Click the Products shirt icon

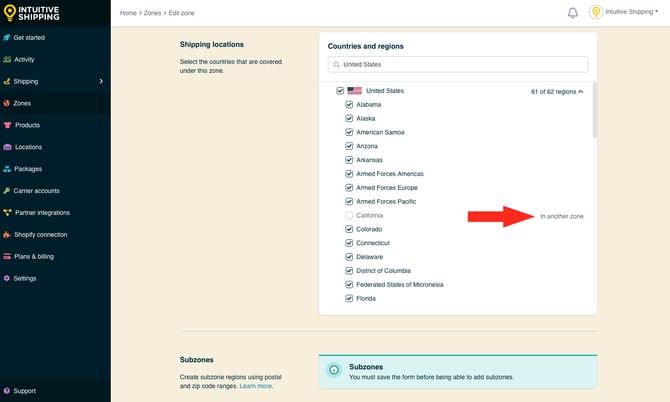7,125
